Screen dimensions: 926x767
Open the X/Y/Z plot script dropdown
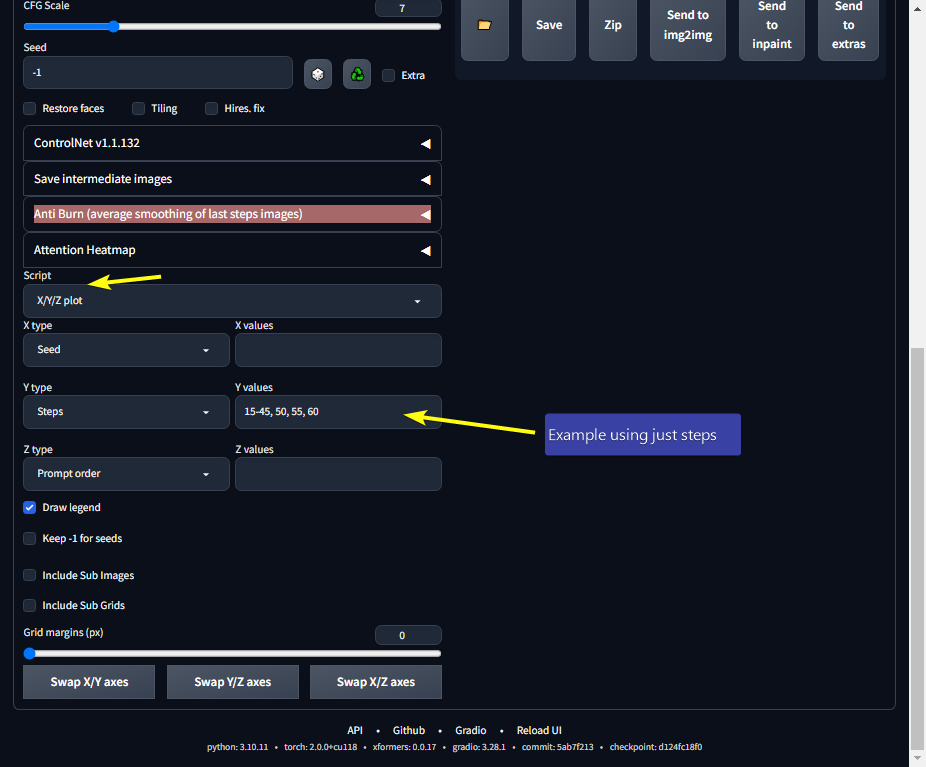[x=232, y=300]
